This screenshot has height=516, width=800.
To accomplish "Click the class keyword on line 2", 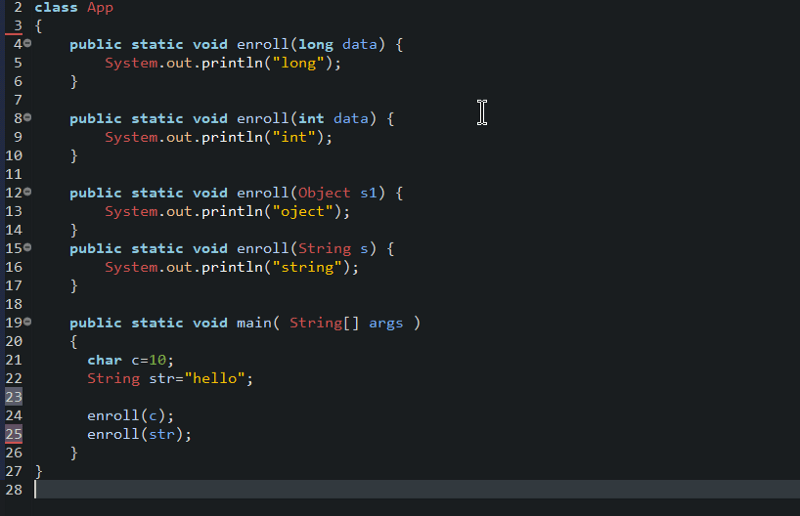I will [56, 8].
